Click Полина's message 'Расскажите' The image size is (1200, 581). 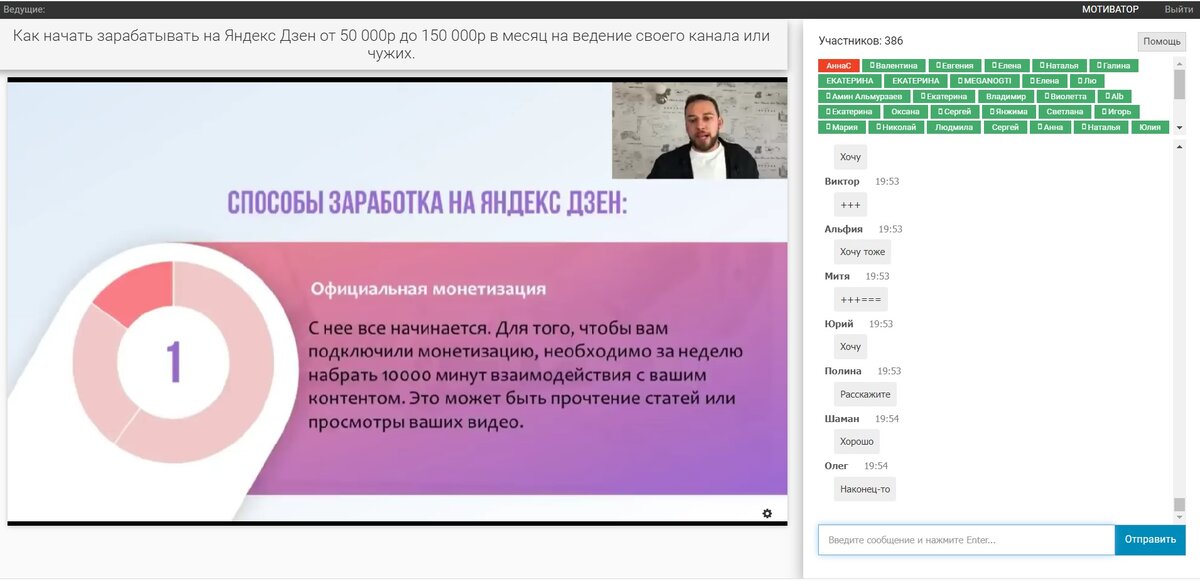pos(866,394)
